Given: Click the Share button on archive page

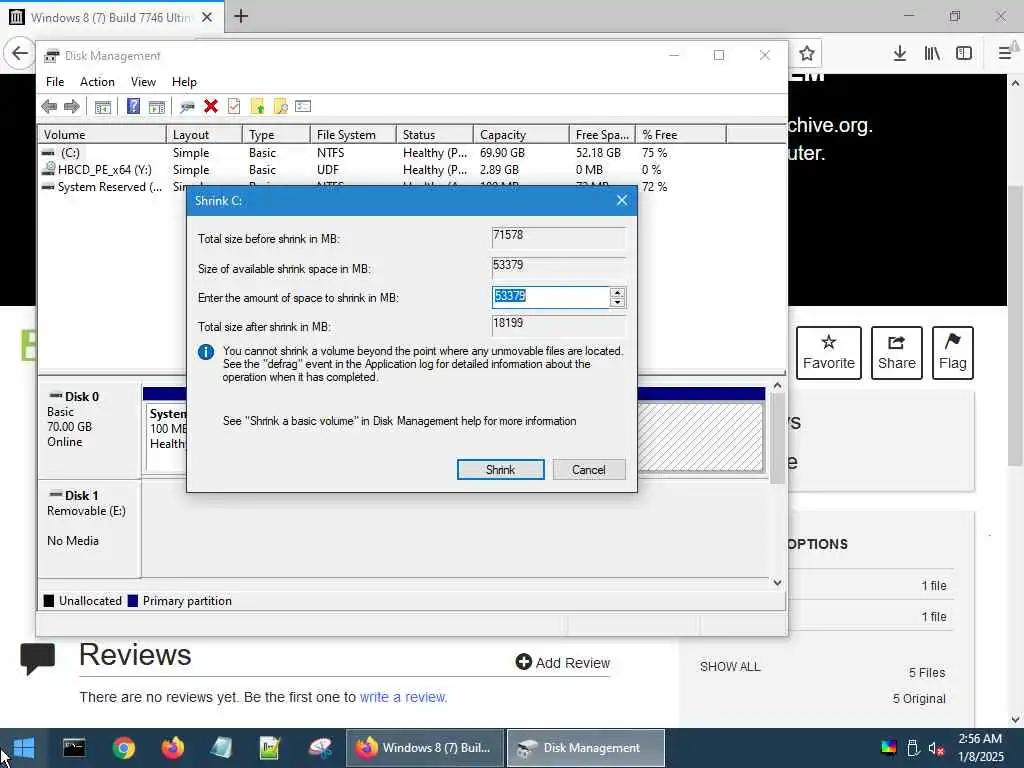Looking at the screenshot, I should click(x=896, y=353).
